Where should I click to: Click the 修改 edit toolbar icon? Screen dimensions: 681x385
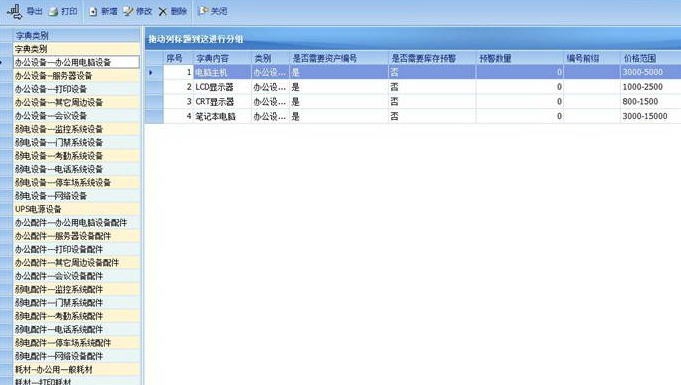128,12
